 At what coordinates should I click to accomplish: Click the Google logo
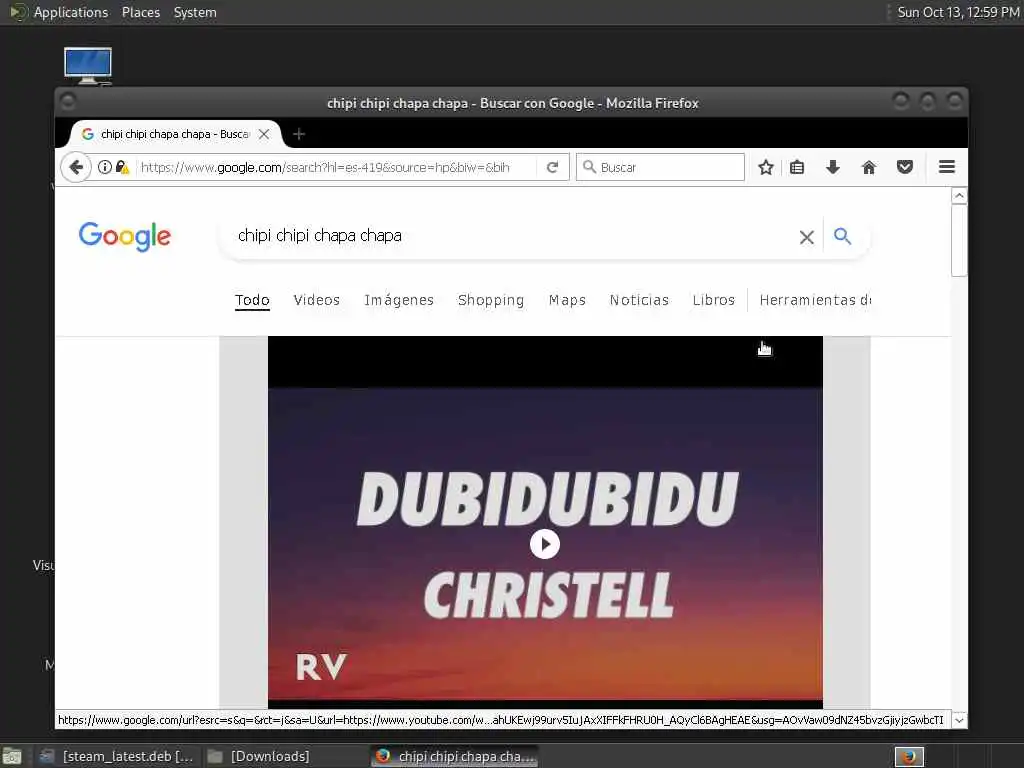pos(125,236)
